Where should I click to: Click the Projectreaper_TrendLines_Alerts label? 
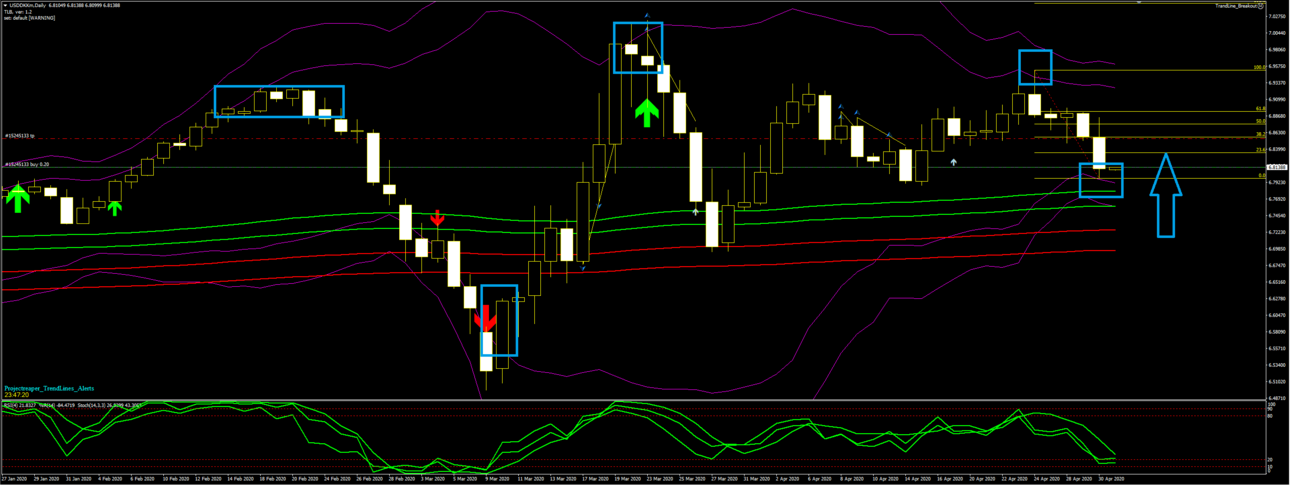click(49, 387)
